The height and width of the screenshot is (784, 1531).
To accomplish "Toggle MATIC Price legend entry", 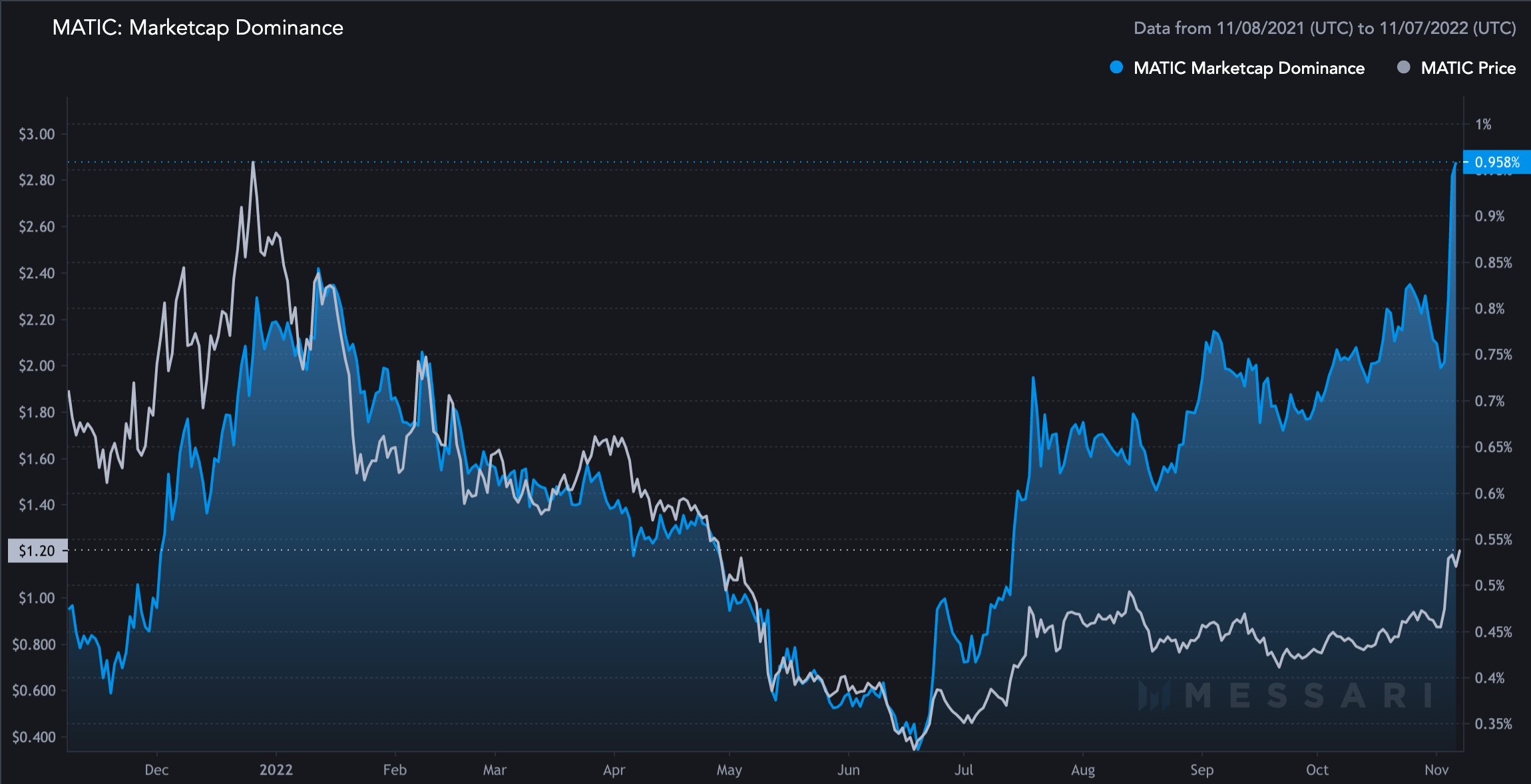I will coord(1456,68).
